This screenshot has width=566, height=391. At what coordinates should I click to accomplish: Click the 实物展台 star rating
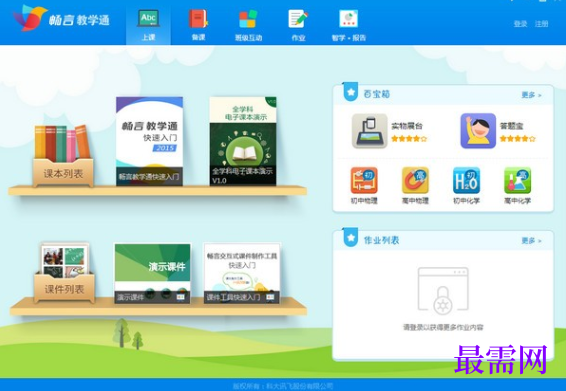[x=409, y=139]
